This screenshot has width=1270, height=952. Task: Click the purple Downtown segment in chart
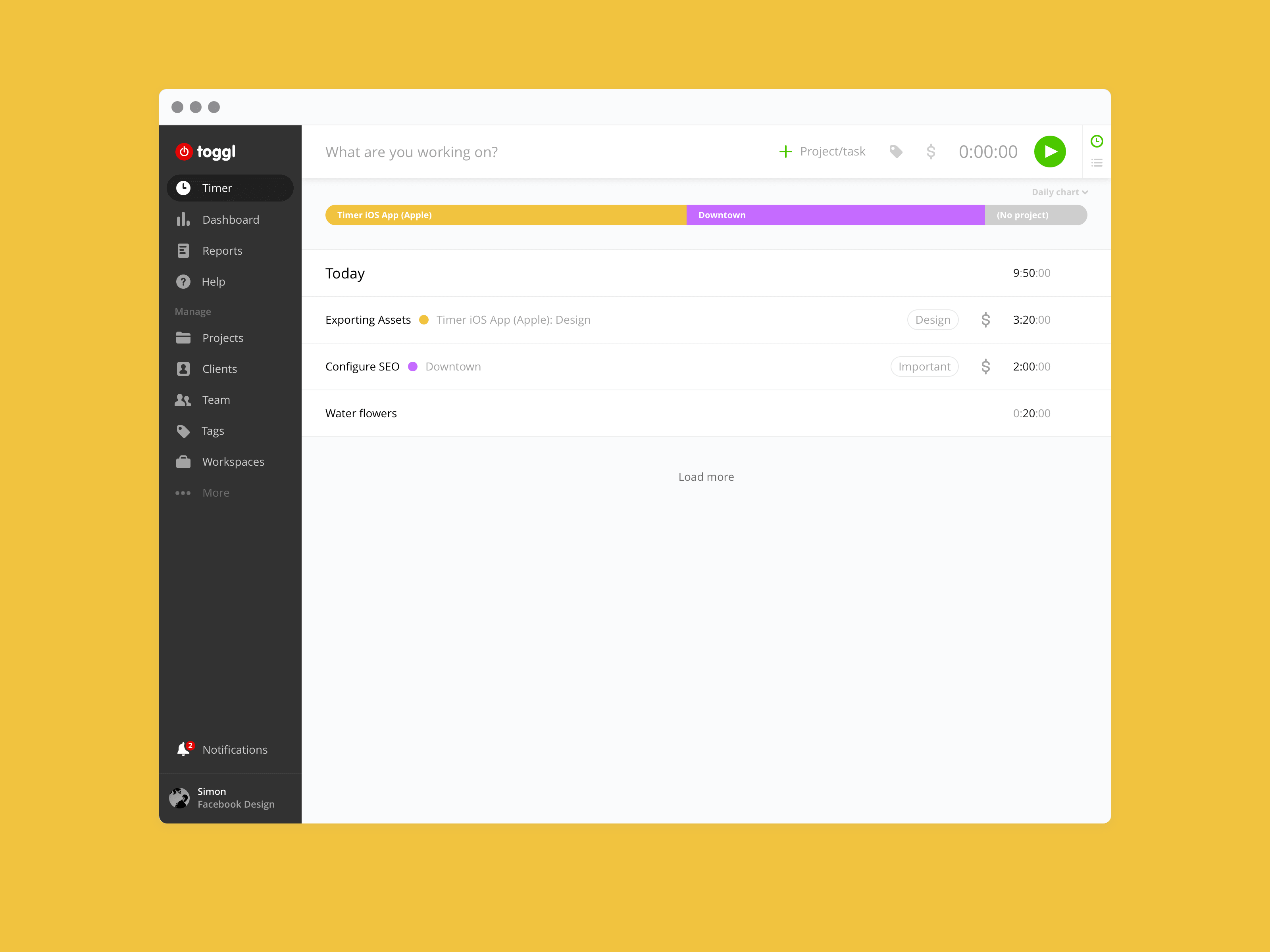tap(835, 215)
